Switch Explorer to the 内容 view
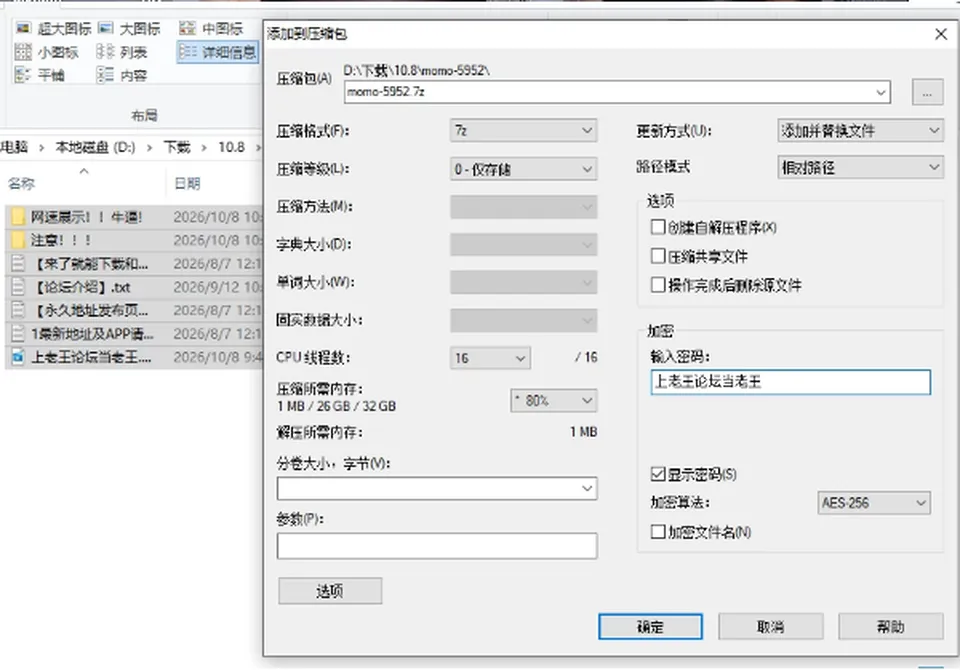960x670 pixels. click(121, 75)
